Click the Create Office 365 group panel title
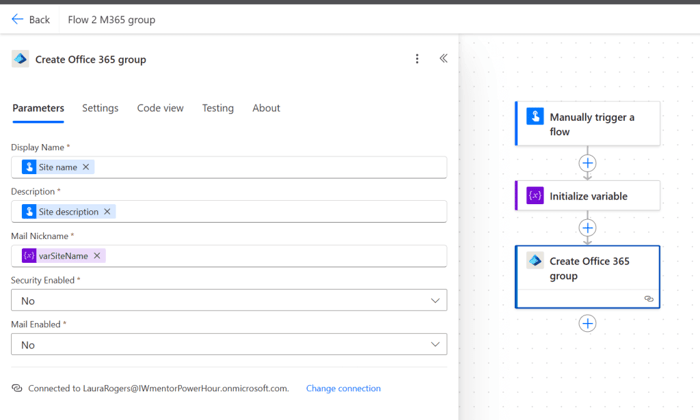This screenshot has width=700, height=420. pyautogui.click(x=91, y=59)
